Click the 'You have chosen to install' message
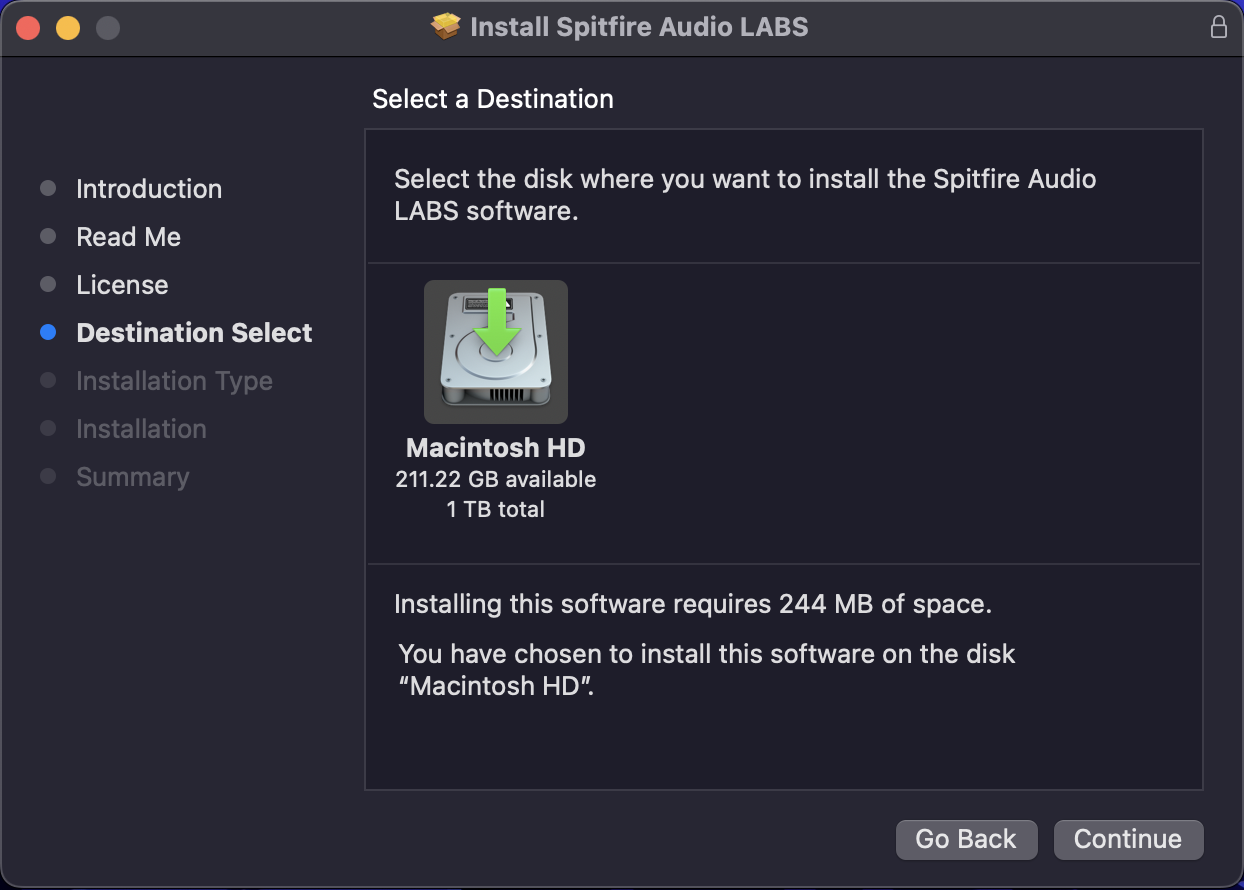1244x890 pixels. [707, 670]
